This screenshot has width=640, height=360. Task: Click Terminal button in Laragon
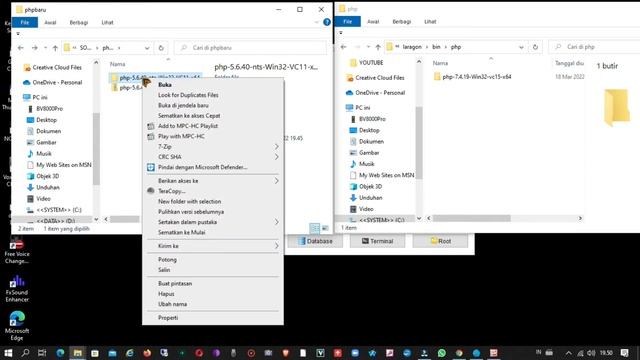(377, 241)
